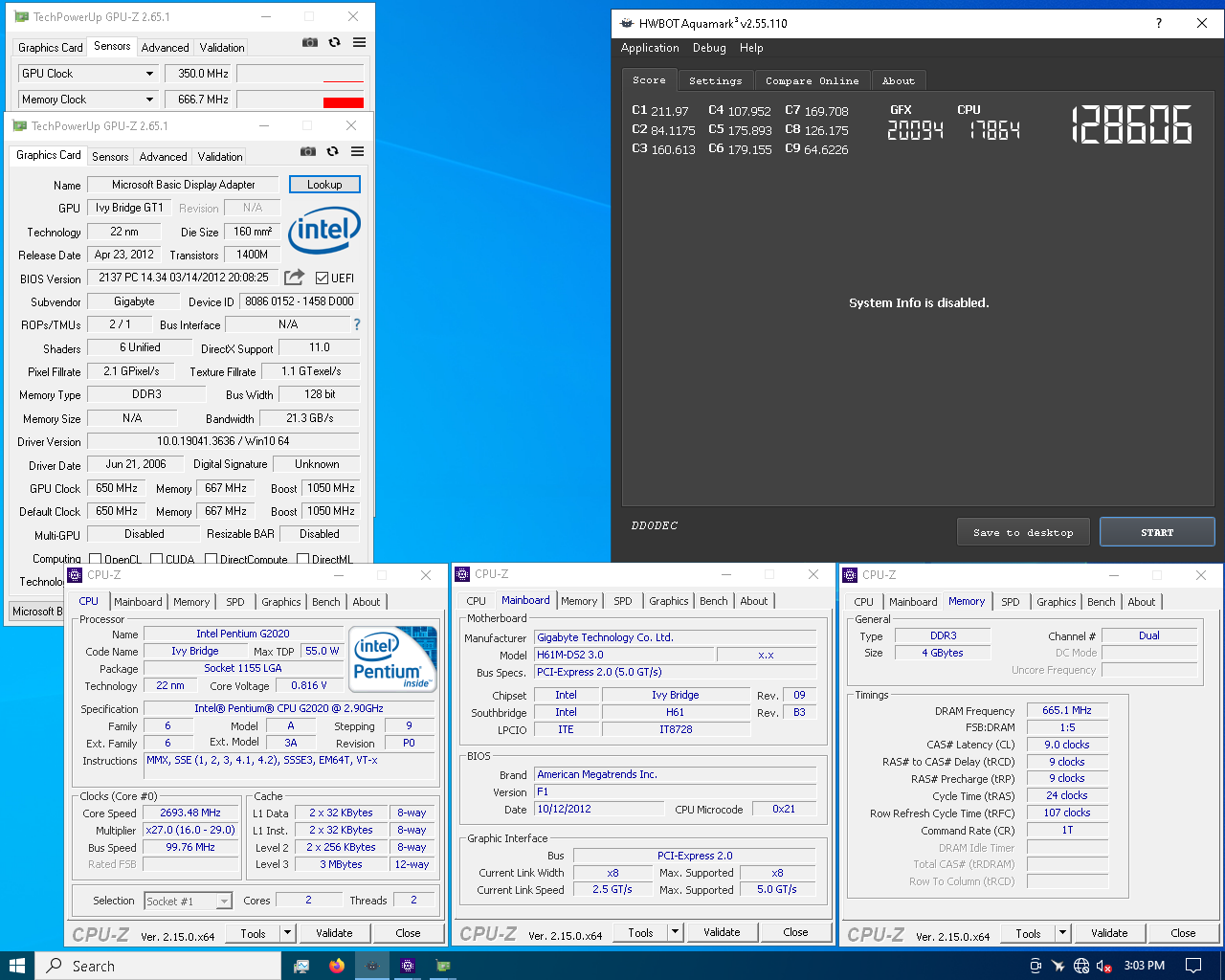Image resolution: width=1225 pixels, height=980 pixels.
Task: Click the airplane mode tray icon
Action: [1058, 966]
